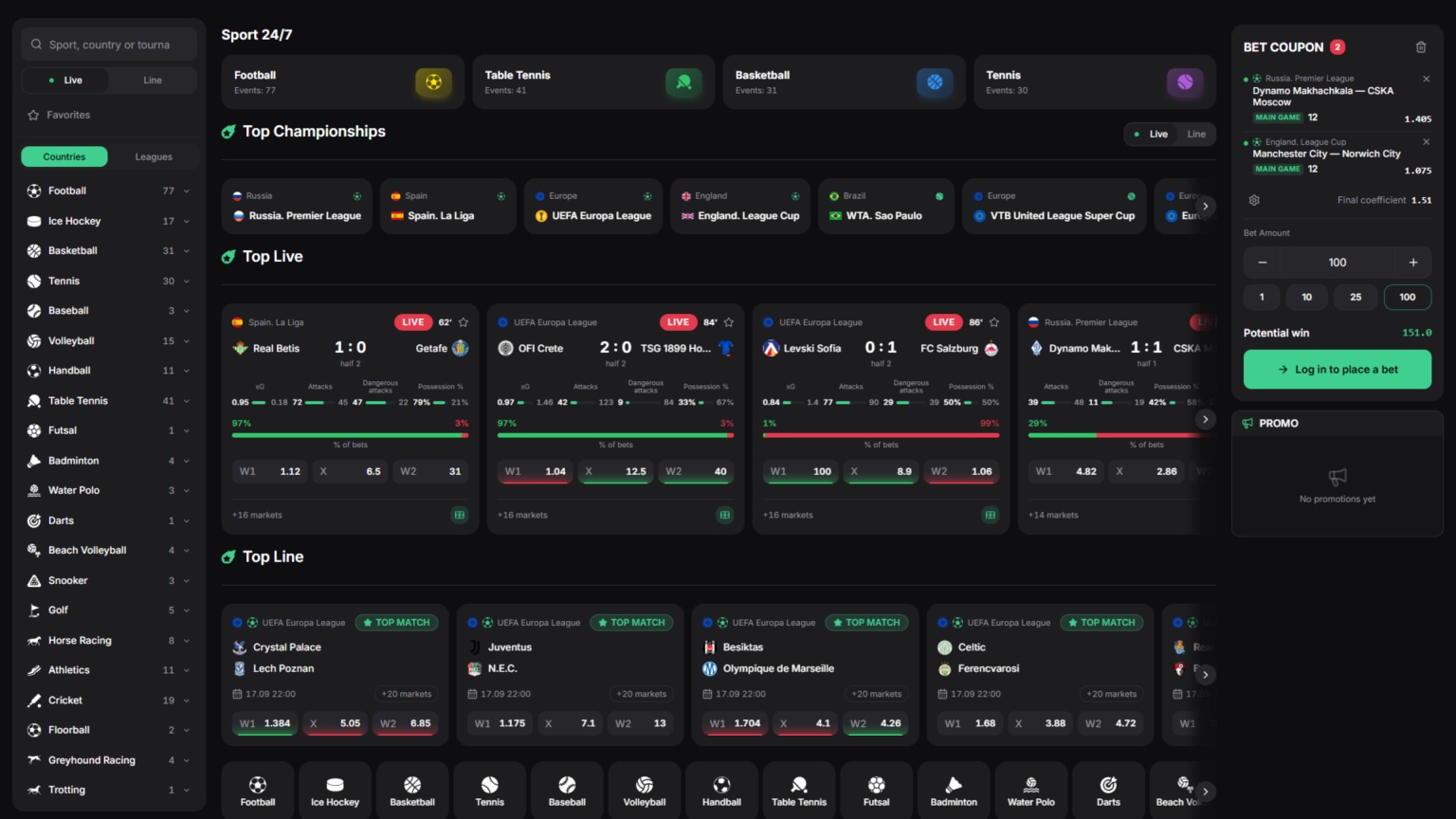The width and height of the screenshot is (1456, 819).
Task: Open the Basketball category card icon
Action: 935,82
